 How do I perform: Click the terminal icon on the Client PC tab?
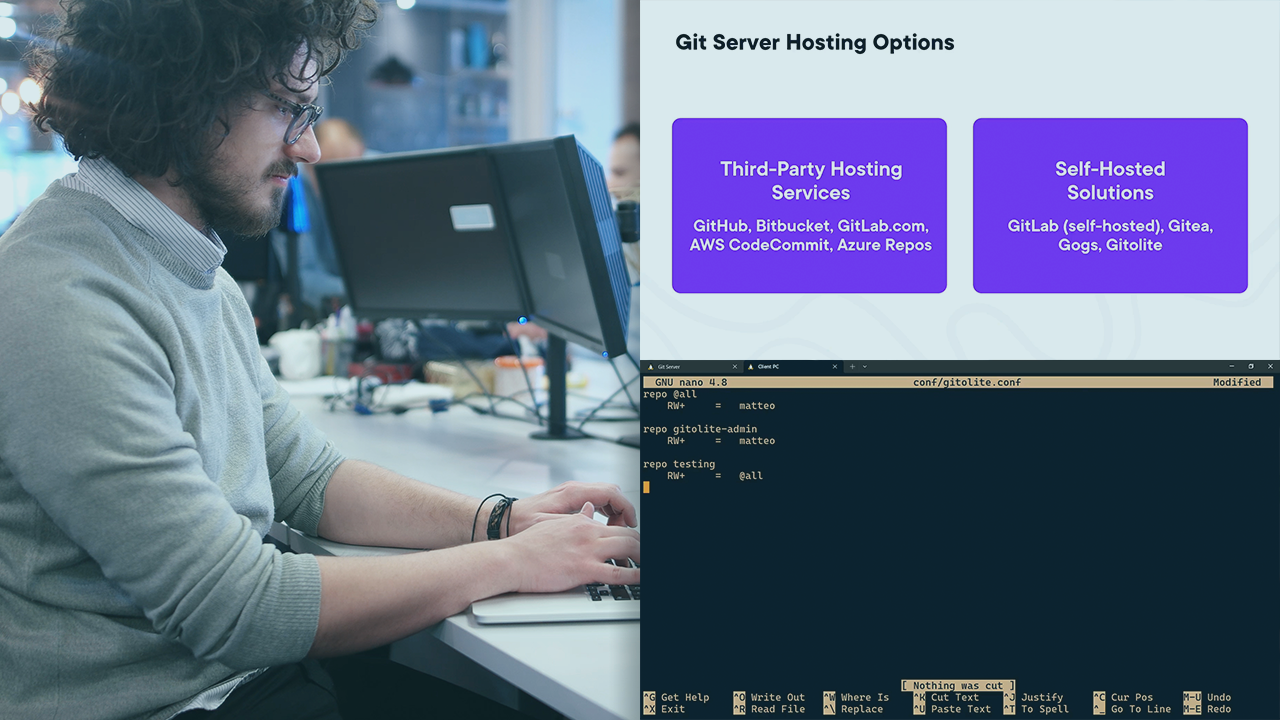point(751,367)
